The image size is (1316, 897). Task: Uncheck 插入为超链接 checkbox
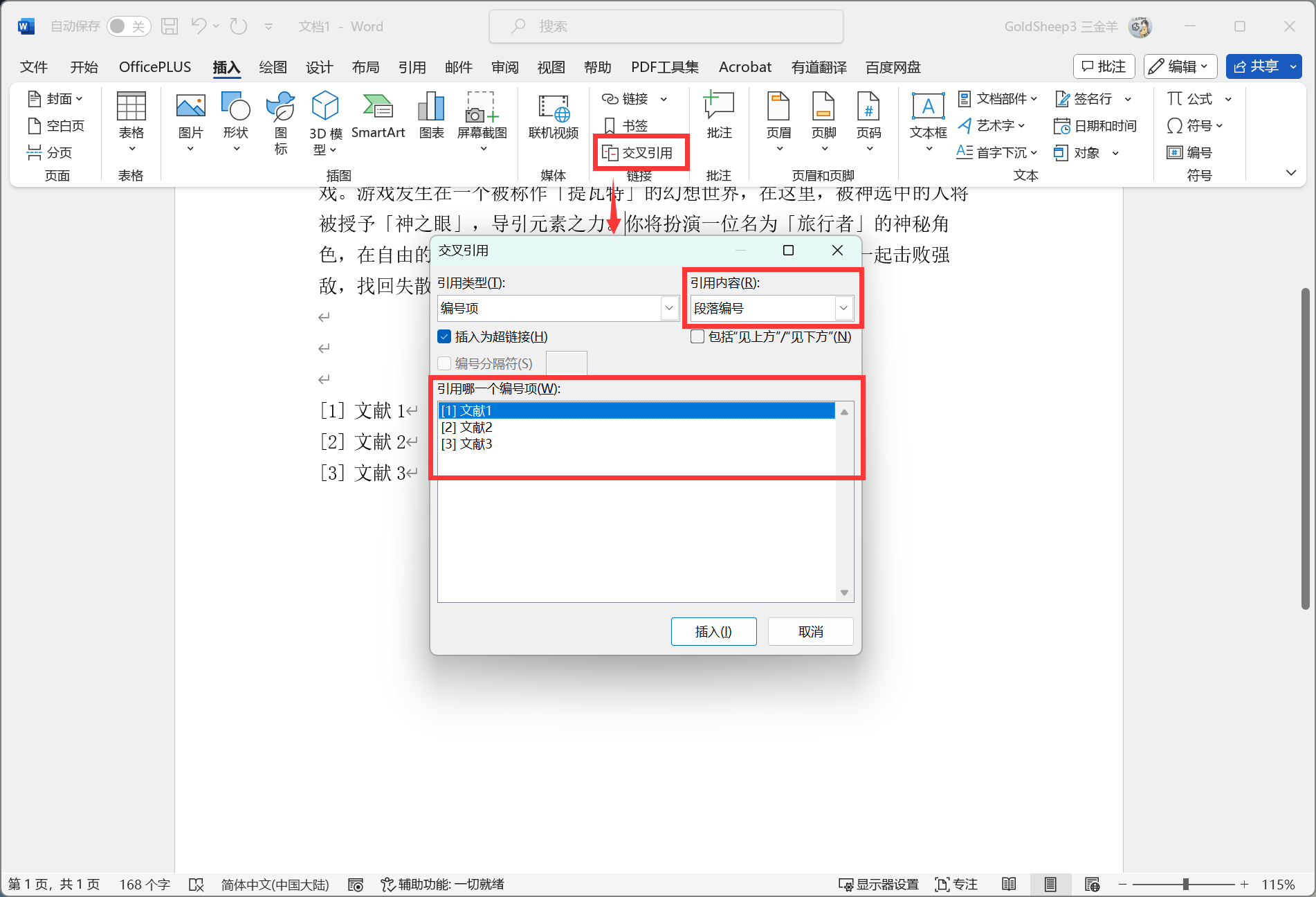[x=445, y=337]
